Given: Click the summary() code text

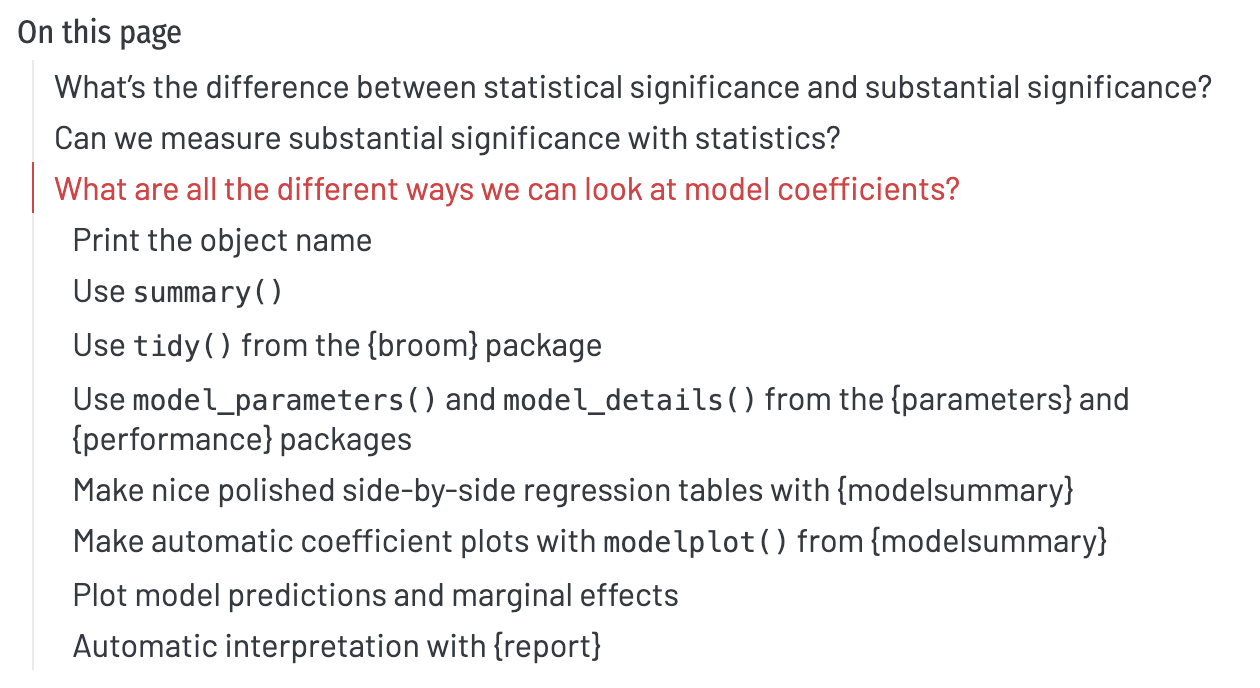Looking at the screenshot, I should [208, 292].
